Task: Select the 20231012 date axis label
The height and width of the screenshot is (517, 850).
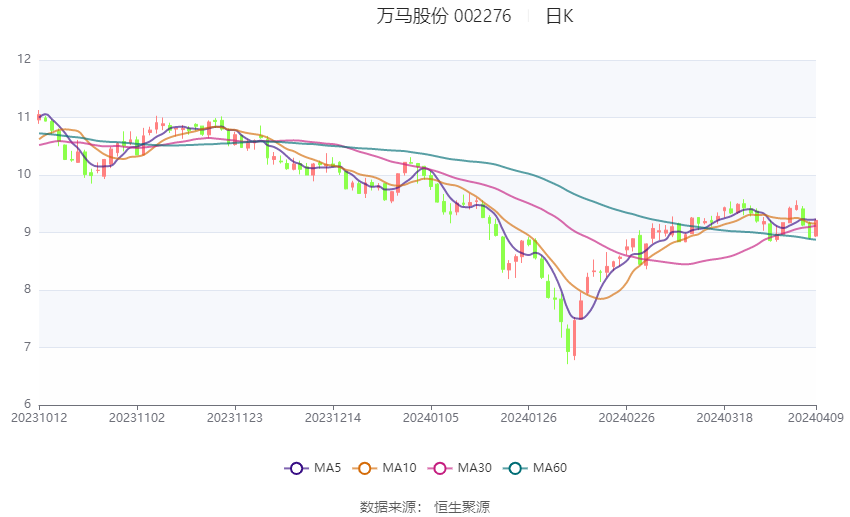Action: pyautogui.click(x=39, y=418)
